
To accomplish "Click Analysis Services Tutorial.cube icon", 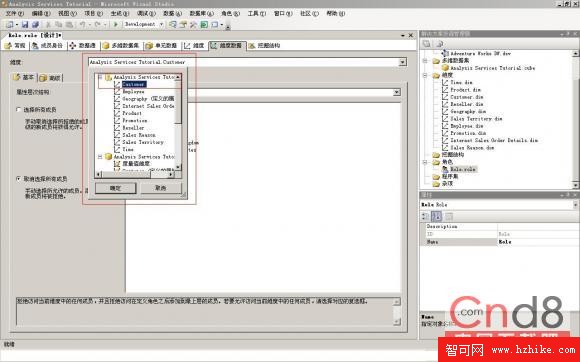I will pos(445,68).
